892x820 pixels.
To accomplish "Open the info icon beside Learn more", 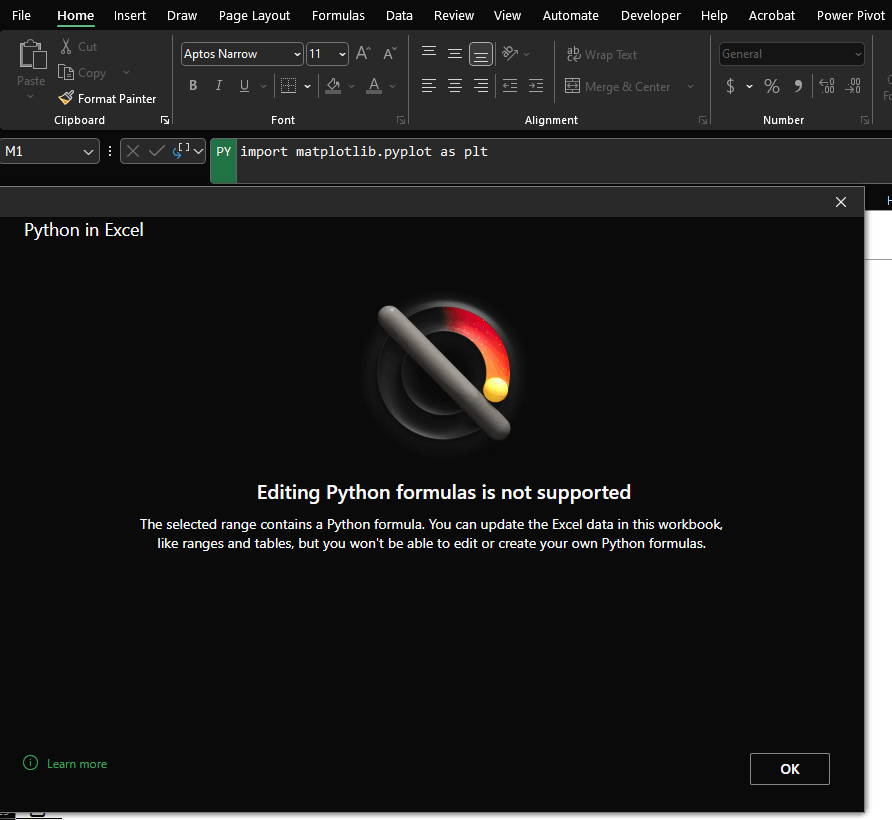I will [x=30, y=763].
